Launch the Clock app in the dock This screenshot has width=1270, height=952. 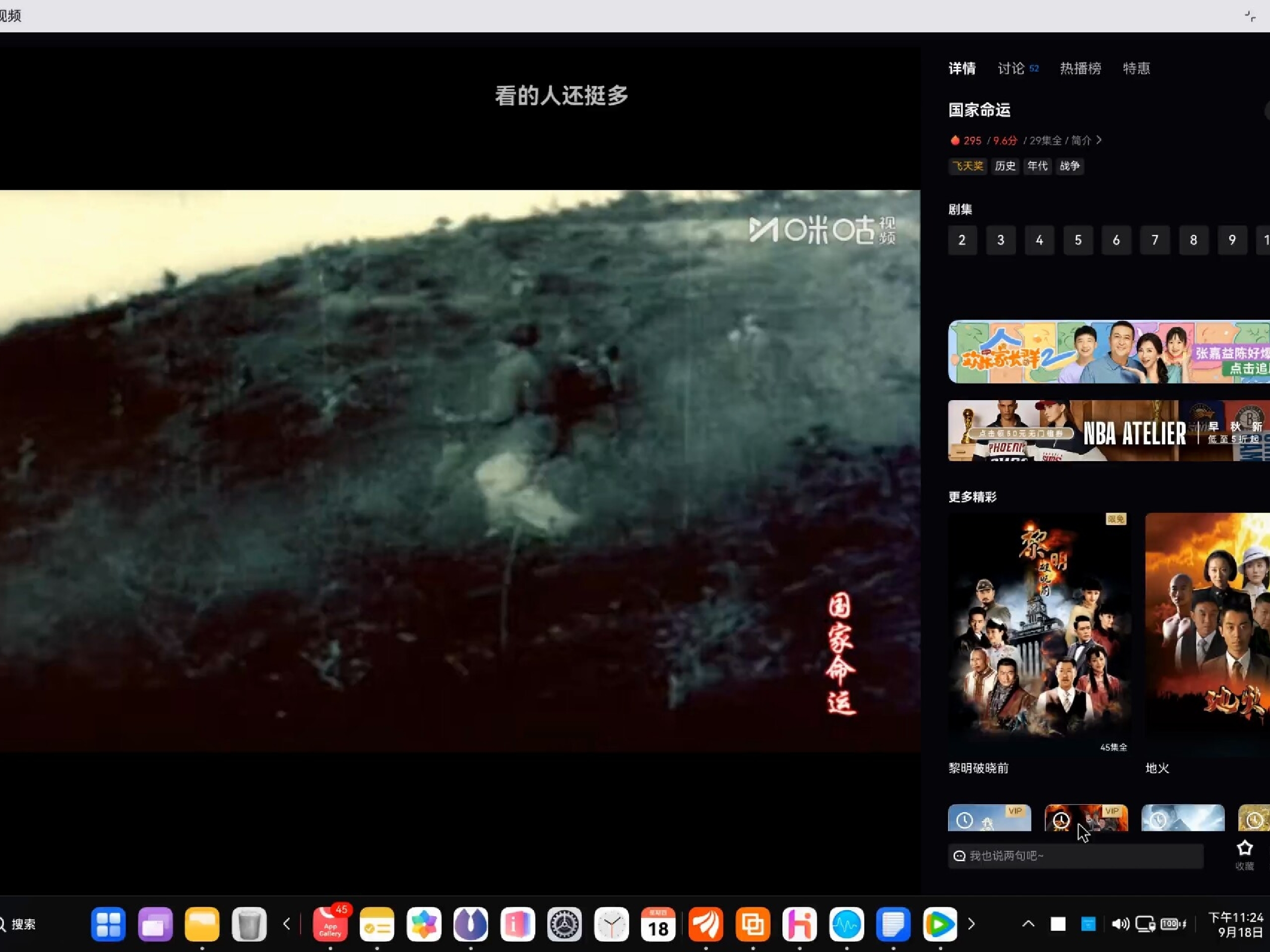612,924
